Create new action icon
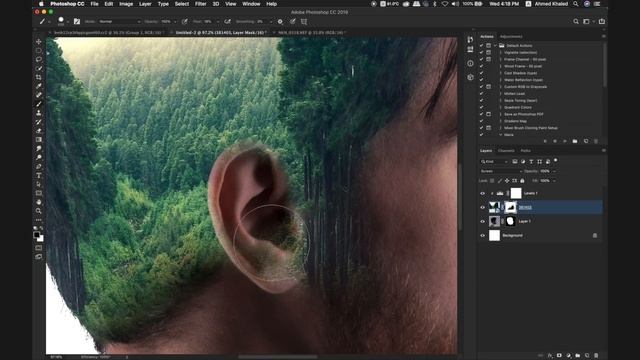This screenshot has height=360, width=640. coord(586,141)
